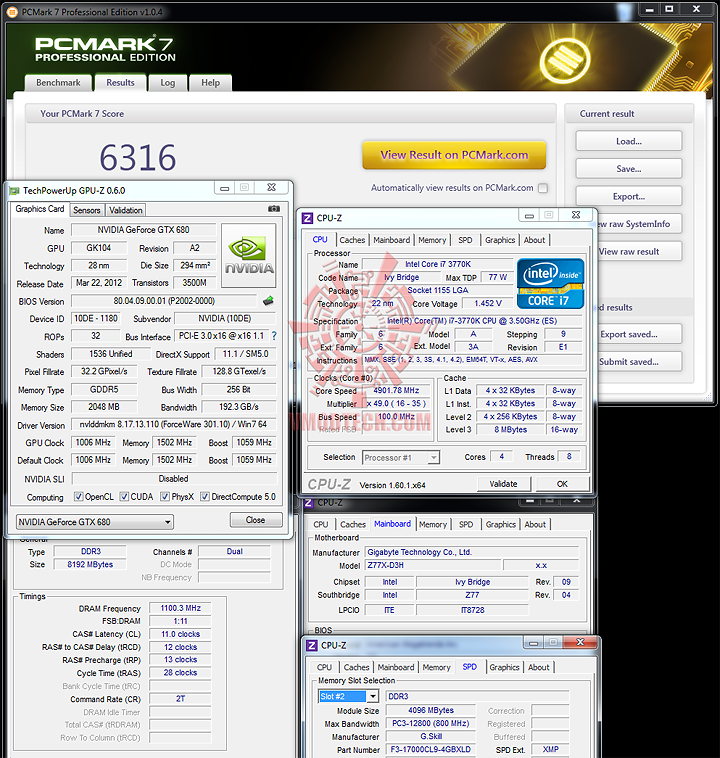Click the BIOS version save icon in GPU-Z
This screenshot has height=758, width=720.
(x=268, y=301)
